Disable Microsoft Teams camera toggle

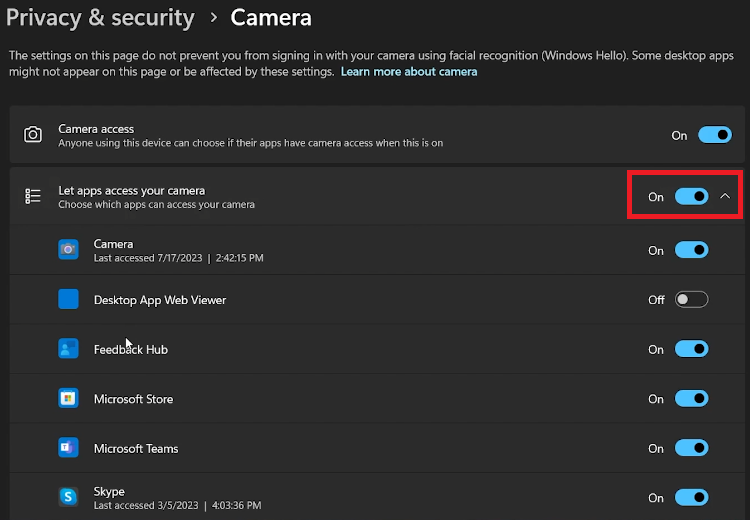692,448
